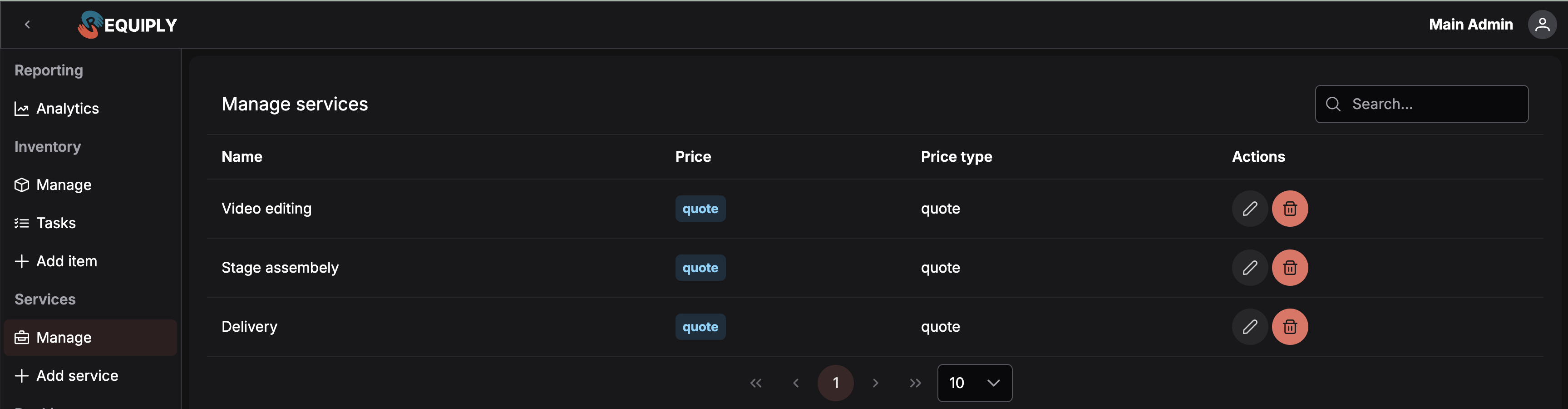Delete the Video editing service

(1289, 209)
